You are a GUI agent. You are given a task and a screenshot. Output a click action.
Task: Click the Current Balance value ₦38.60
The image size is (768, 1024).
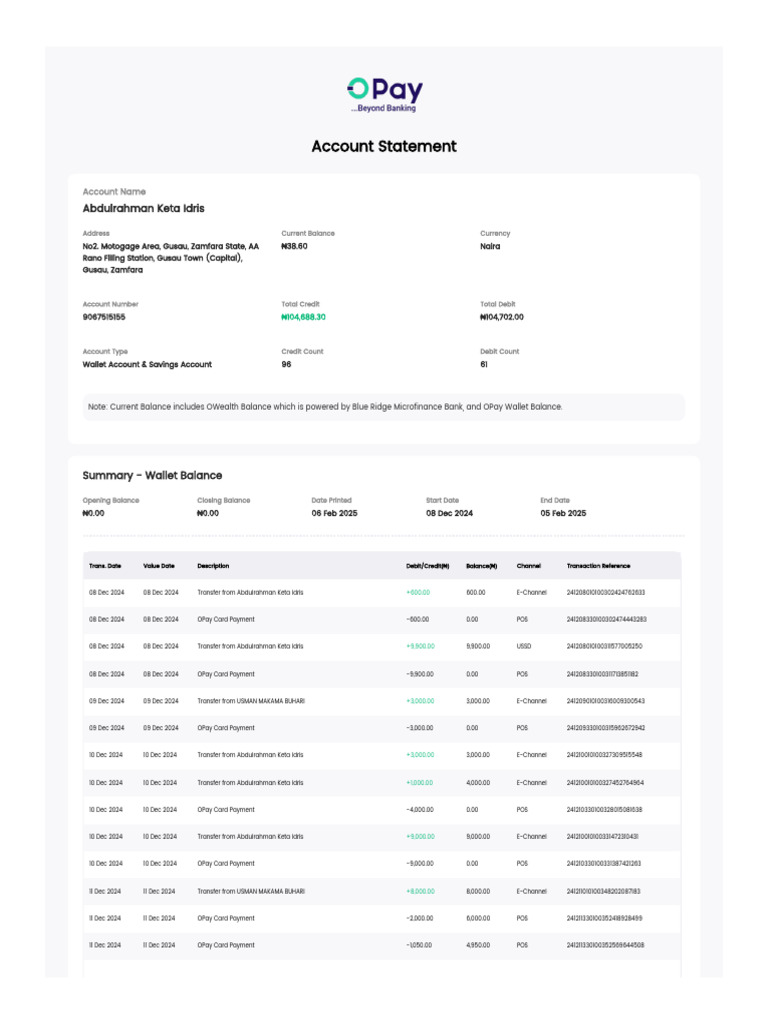295,246
